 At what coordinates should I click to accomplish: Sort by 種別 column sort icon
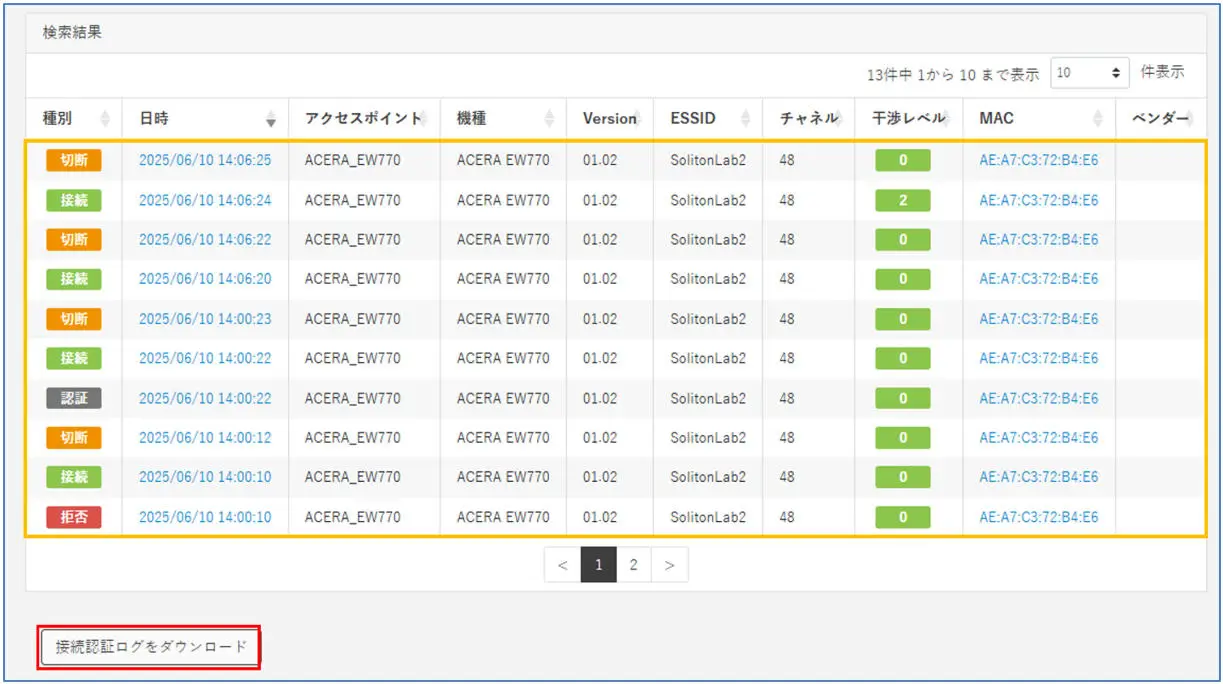(x=106, y=119)
